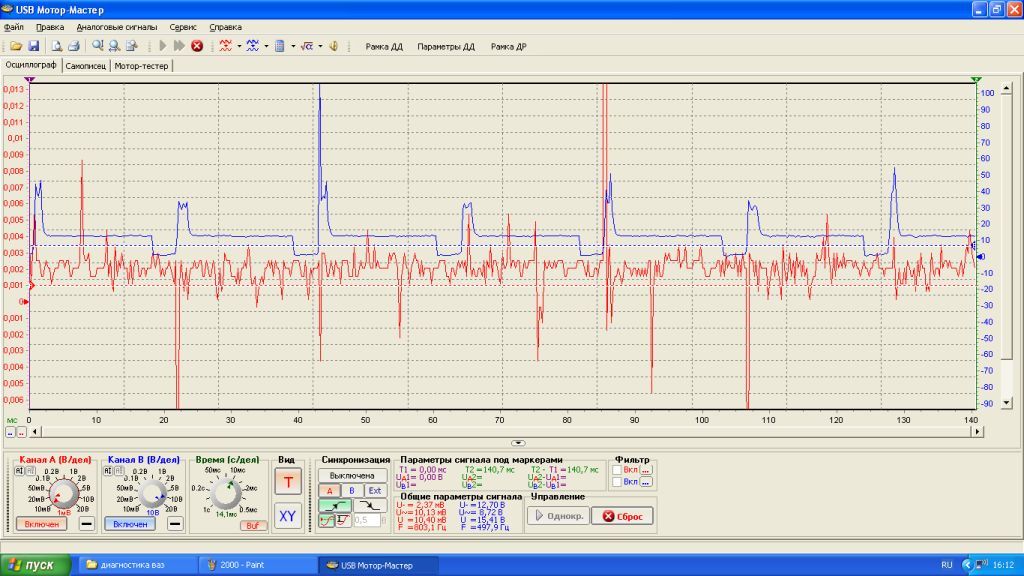Screen dimensions: 1024x576
Task: Select sync source A
Action: (329, 490)
